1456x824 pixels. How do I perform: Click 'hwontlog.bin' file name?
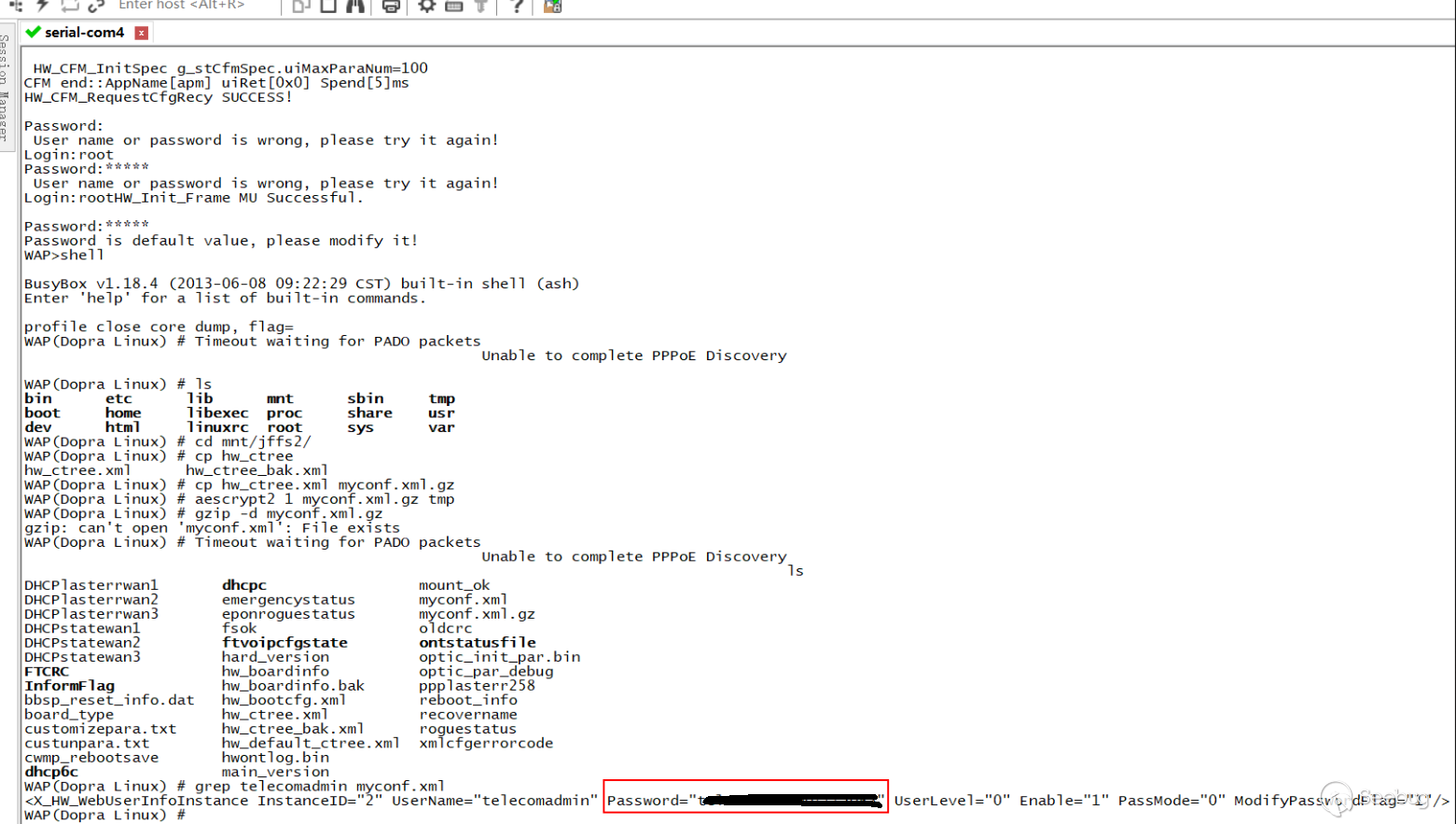point(275,758)
